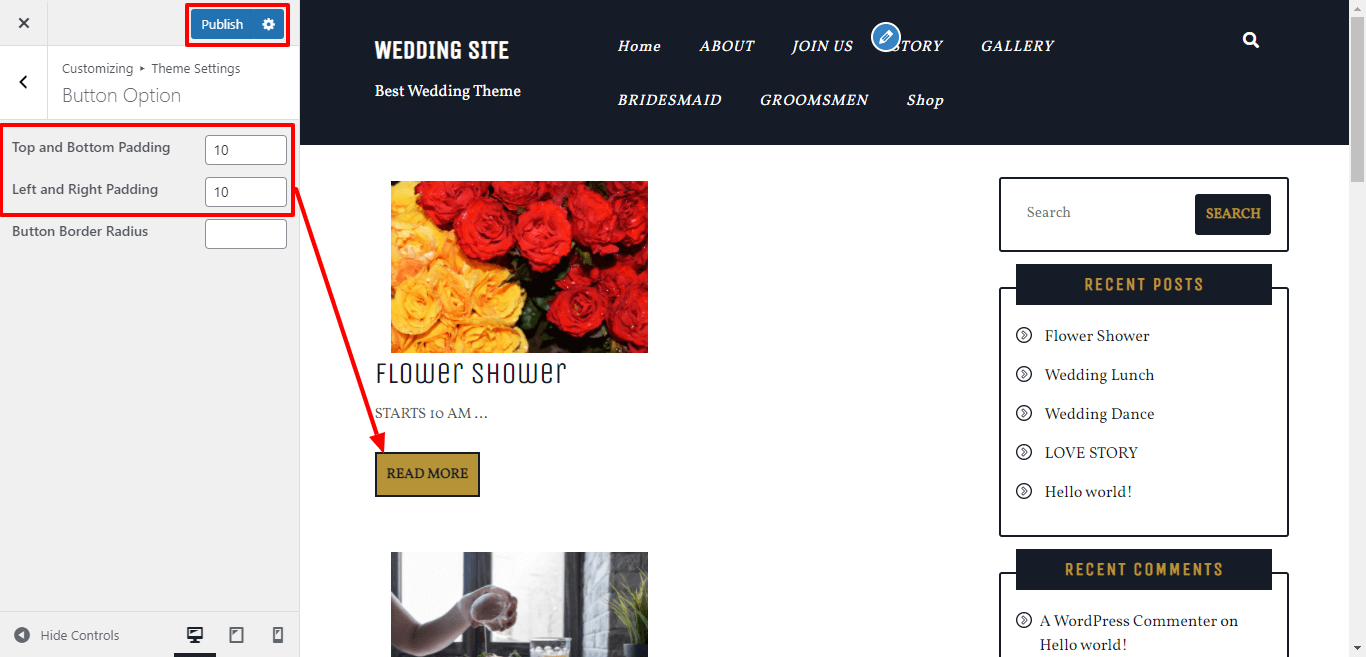Click the SEARCH button in the sidebar widget
The image size is (1366, 657).
1233,214
